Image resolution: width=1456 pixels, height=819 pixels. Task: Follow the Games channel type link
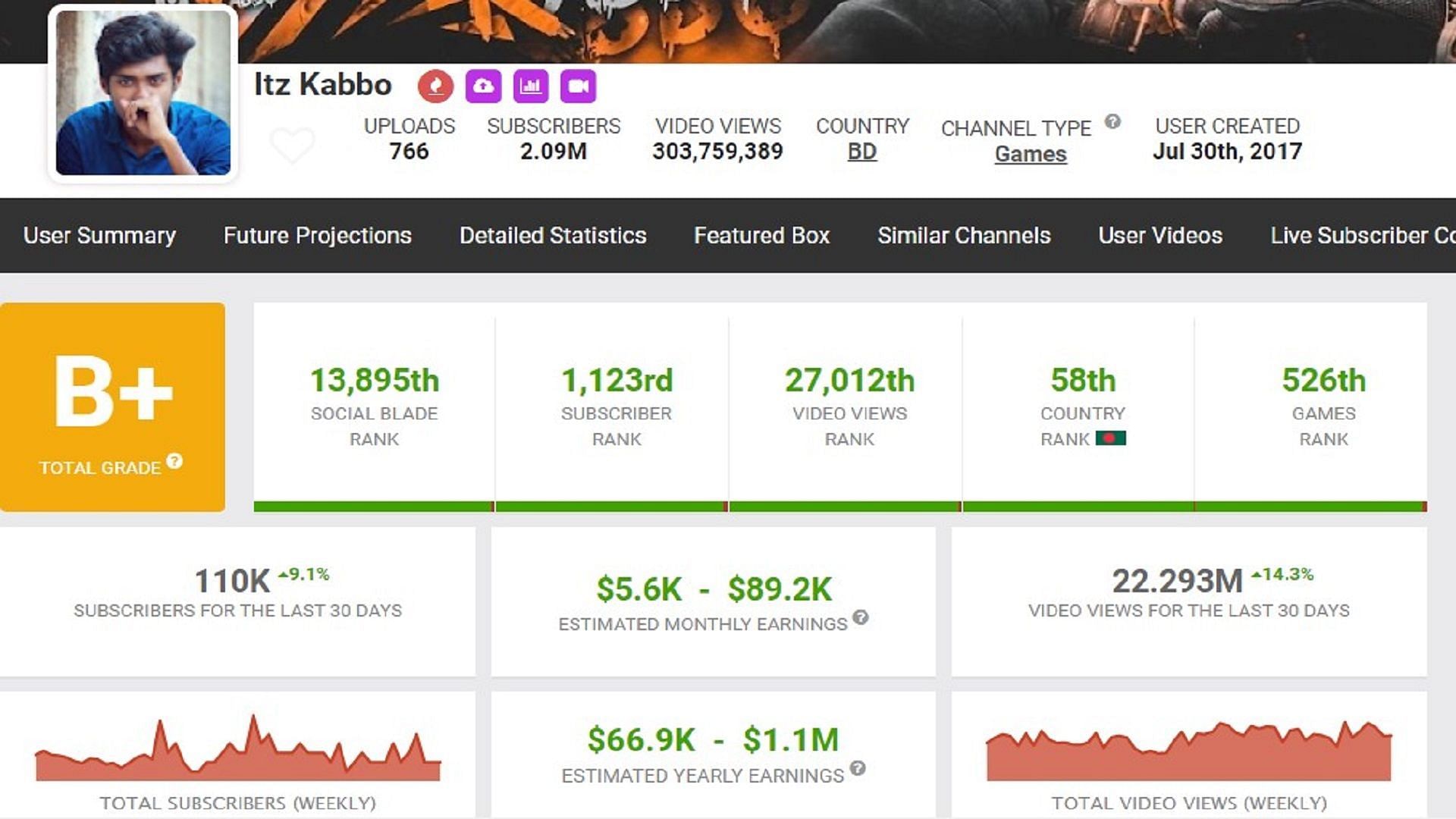point(1031,154)
